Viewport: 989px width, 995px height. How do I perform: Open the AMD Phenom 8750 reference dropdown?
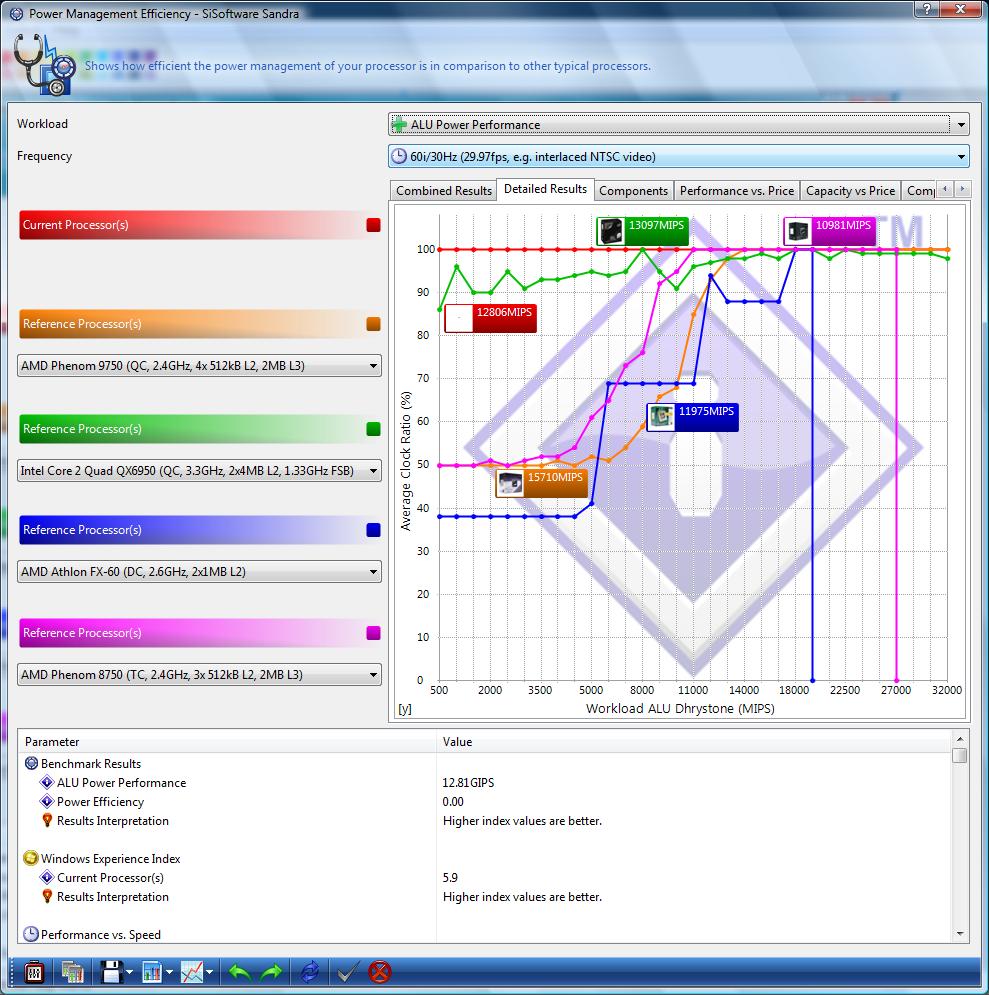199,675
